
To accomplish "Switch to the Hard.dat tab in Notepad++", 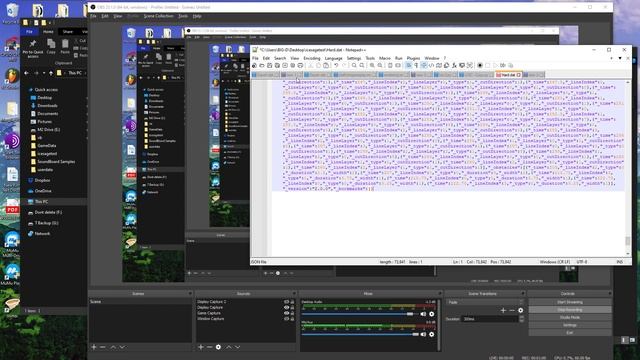I will tap(508, 75).
